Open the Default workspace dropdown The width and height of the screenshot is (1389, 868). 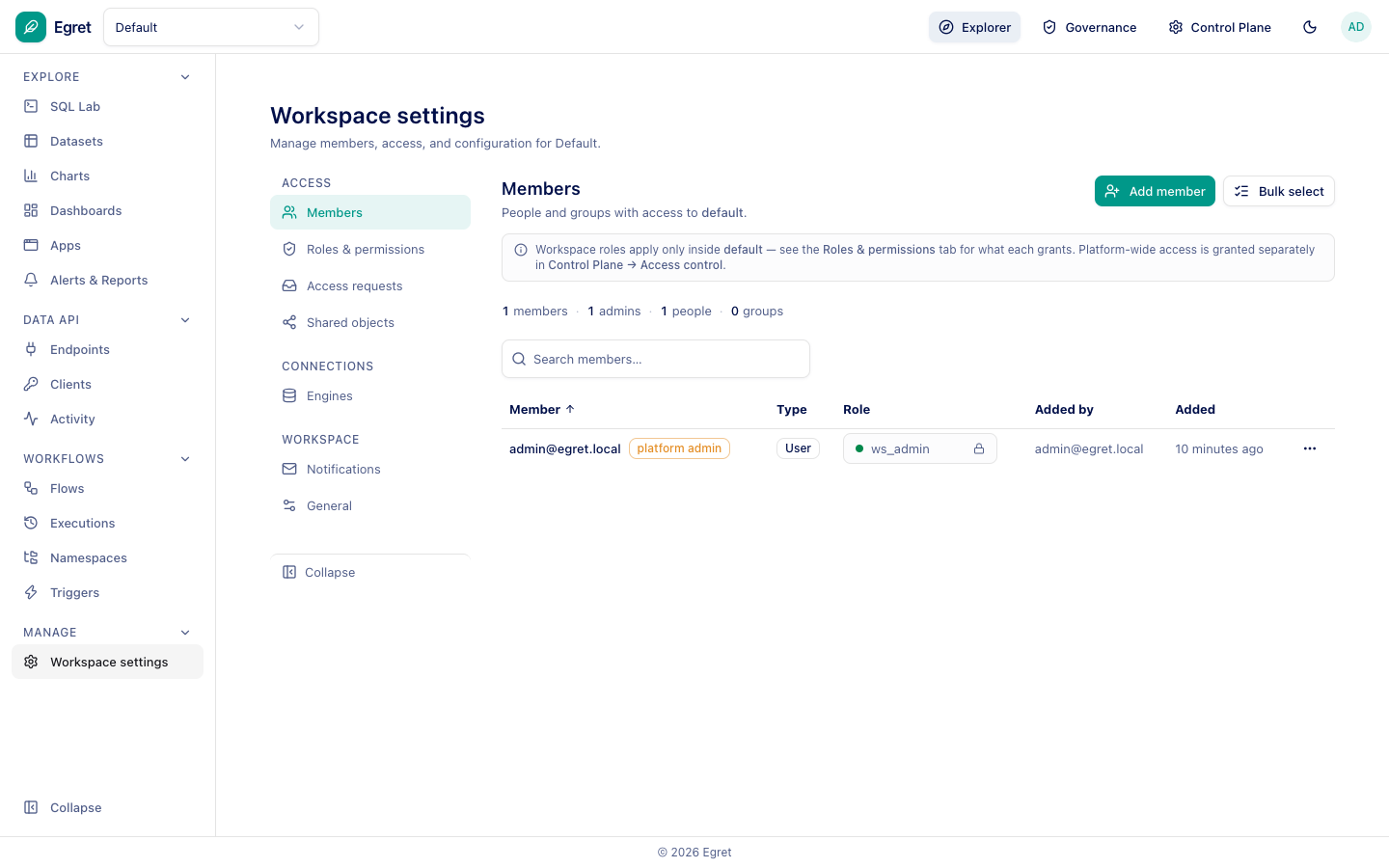(x=211, y=27)
